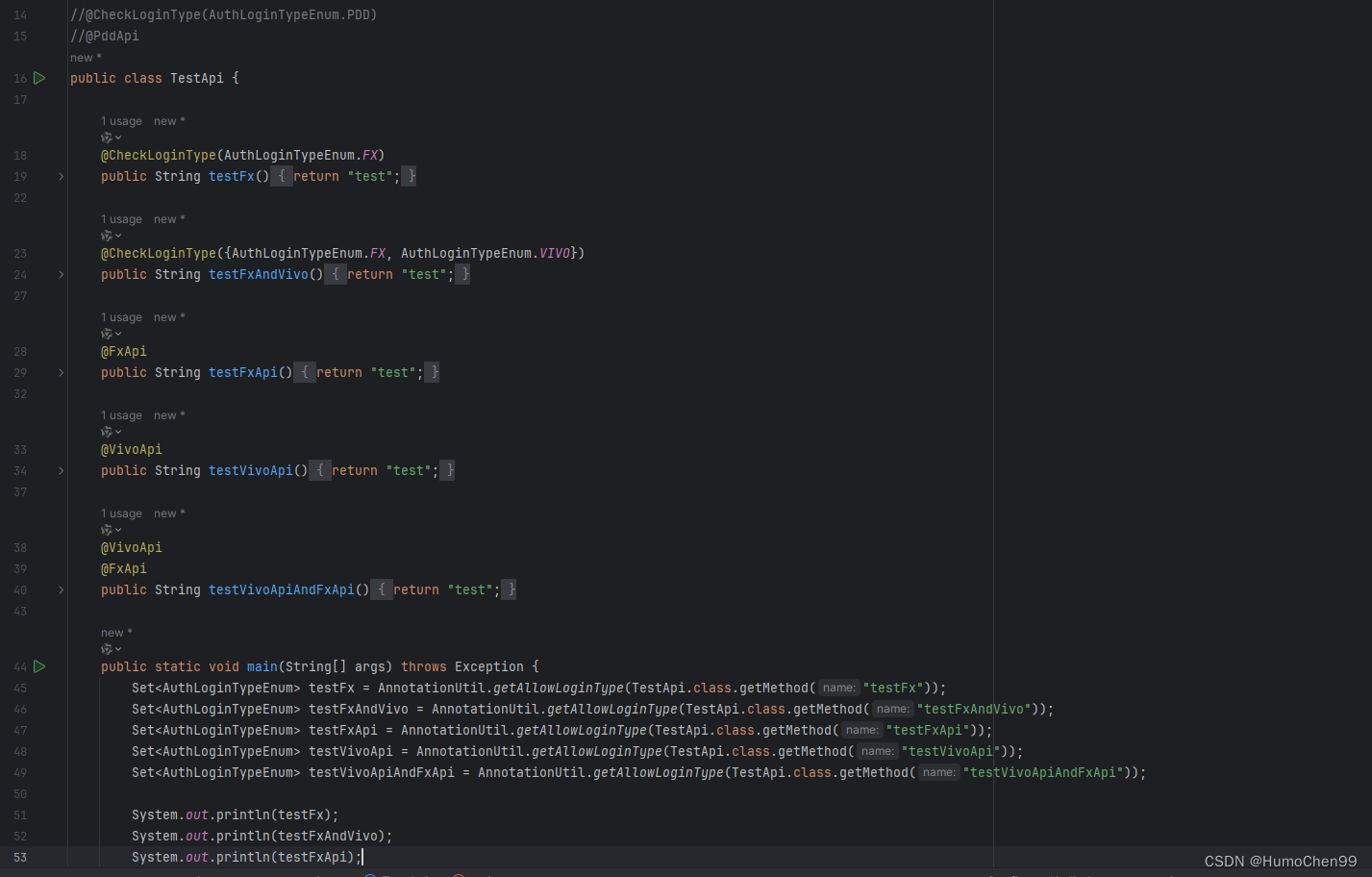Click the @FxApi annotation on line 28
Screen dimensions: 1372x877
coord(124,351)
